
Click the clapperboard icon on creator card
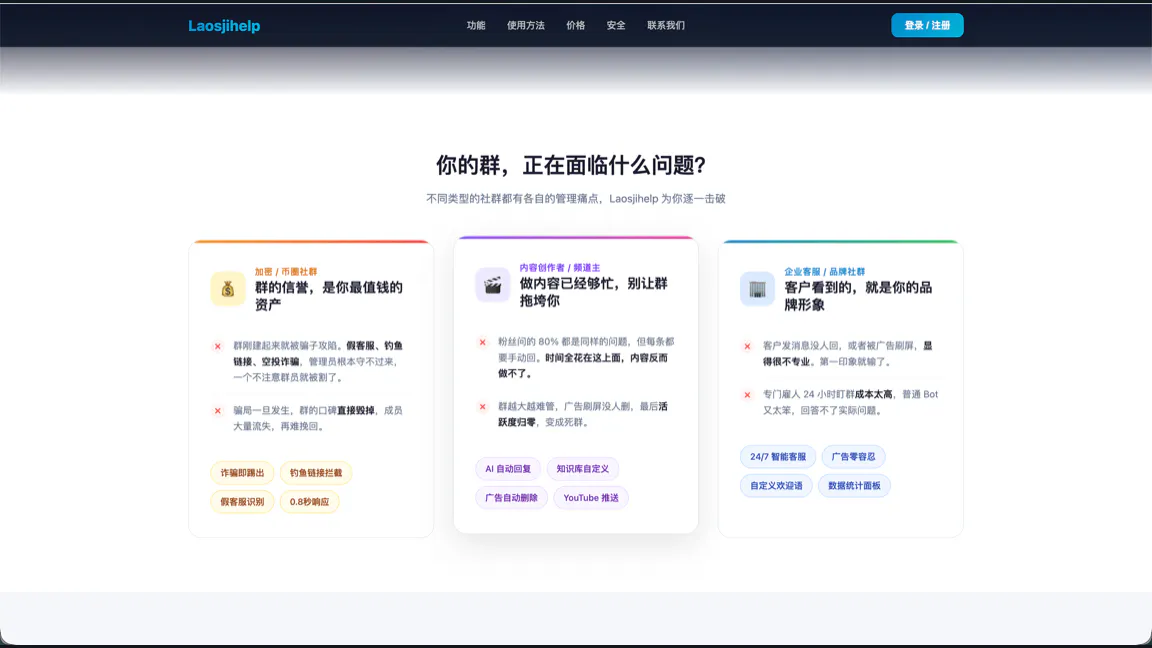pyautogui.click(x=492, y=285)
